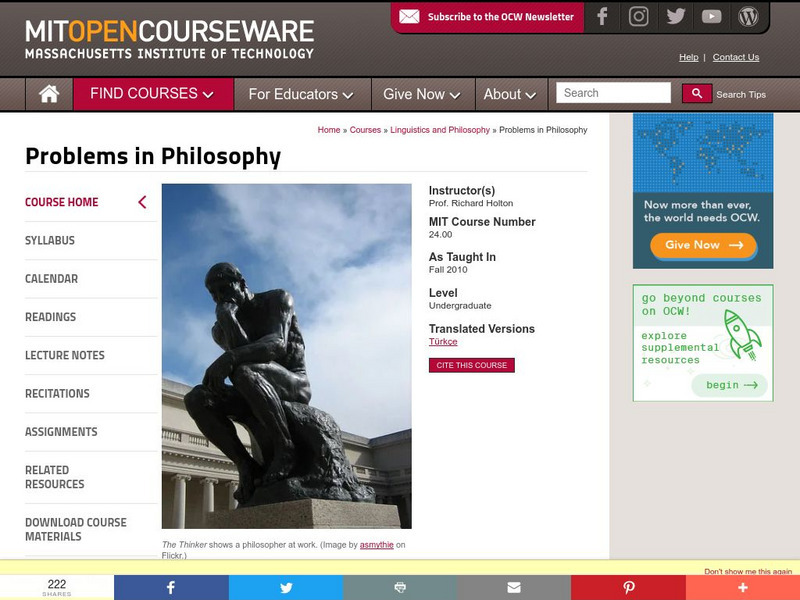
Task: Click Courses breadcrumb link
Action: pos(365,130)
